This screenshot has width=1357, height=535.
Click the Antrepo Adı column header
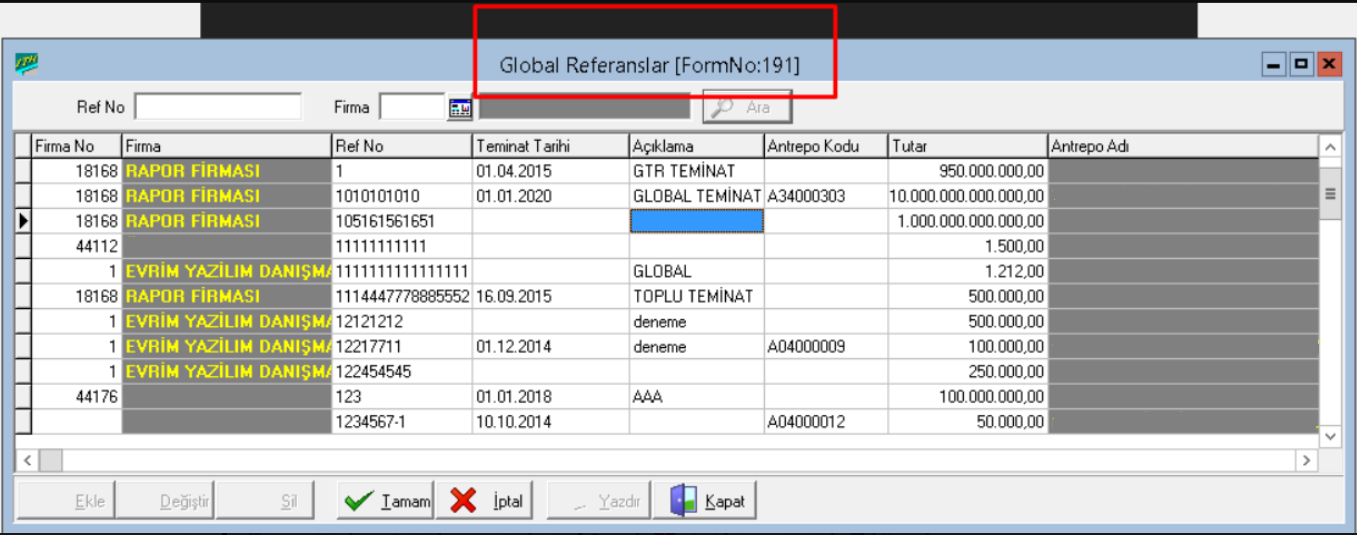pyautogui.click(x=1183, y=146)
